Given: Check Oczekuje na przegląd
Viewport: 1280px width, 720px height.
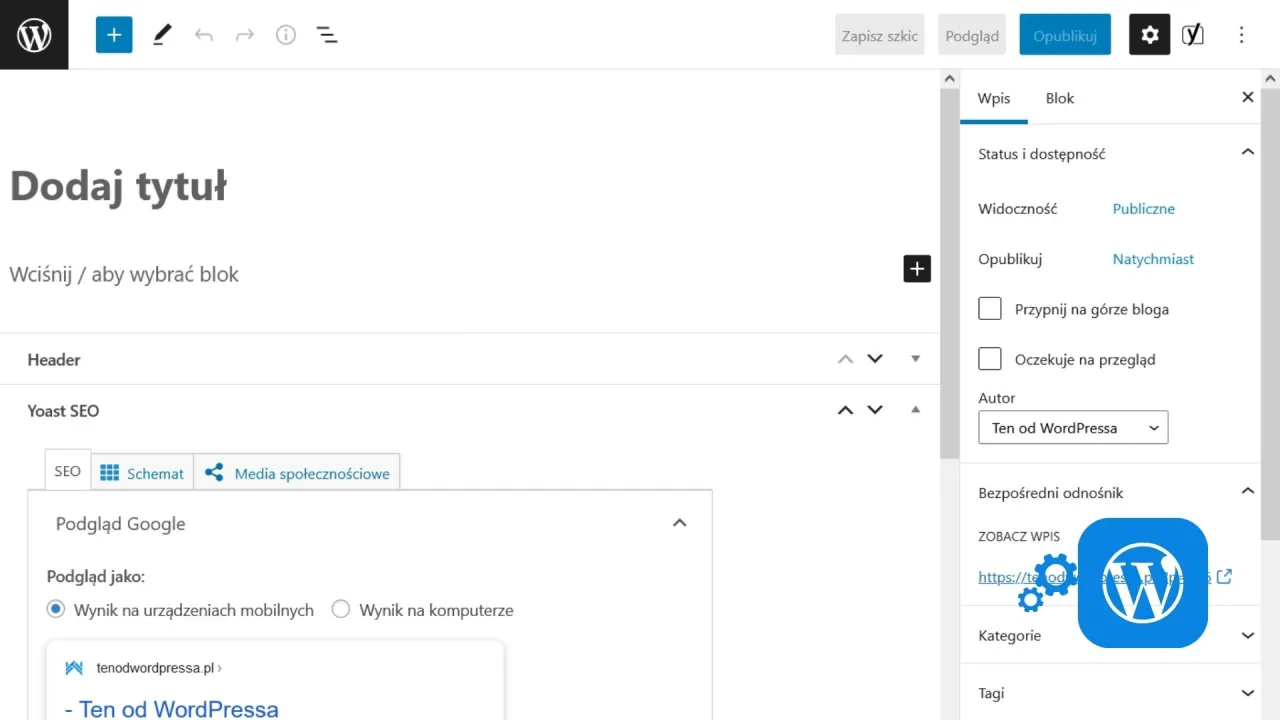Looking at the screenshot, I should pyautogui.click(x=989, y=358).
